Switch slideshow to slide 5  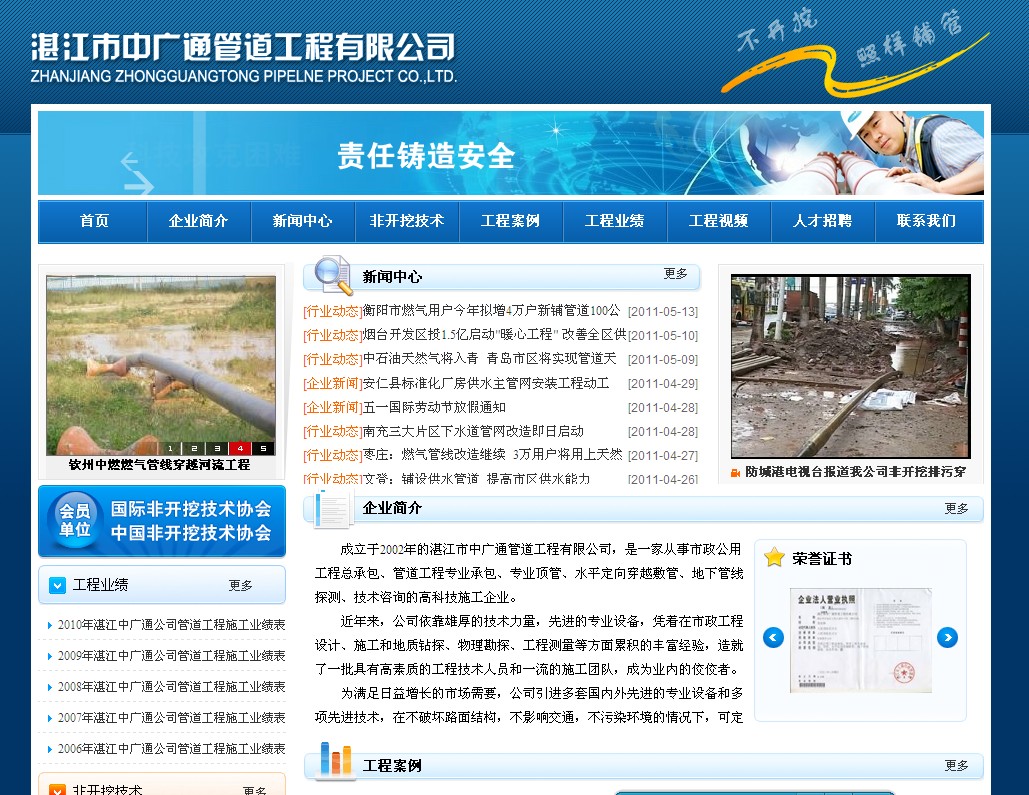pyautogui.click(x=262, y=448)
